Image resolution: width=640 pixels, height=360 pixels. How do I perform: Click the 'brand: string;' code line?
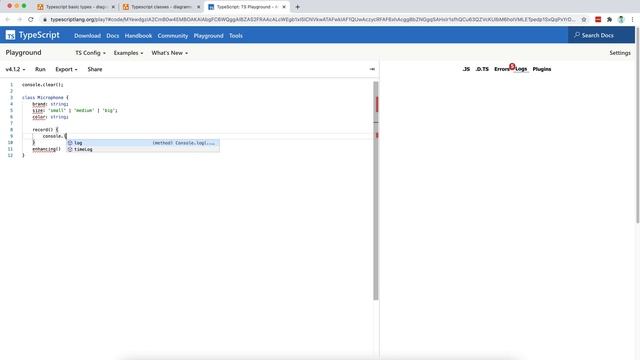[x=50, y=104]
